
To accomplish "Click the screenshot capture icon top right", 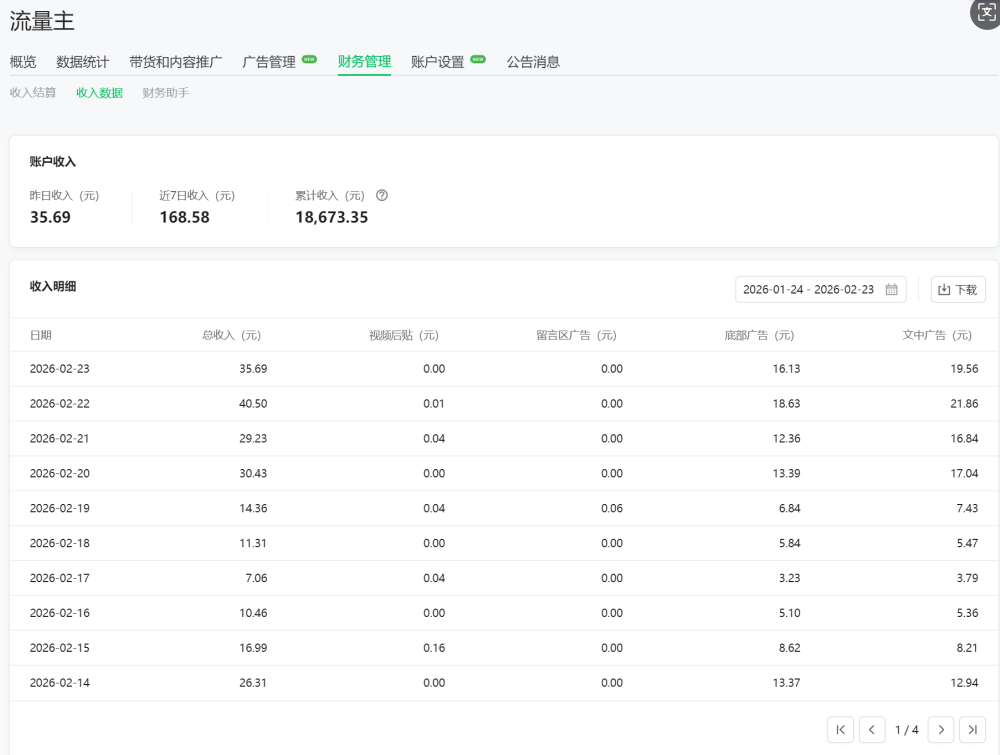I will 986,13.
